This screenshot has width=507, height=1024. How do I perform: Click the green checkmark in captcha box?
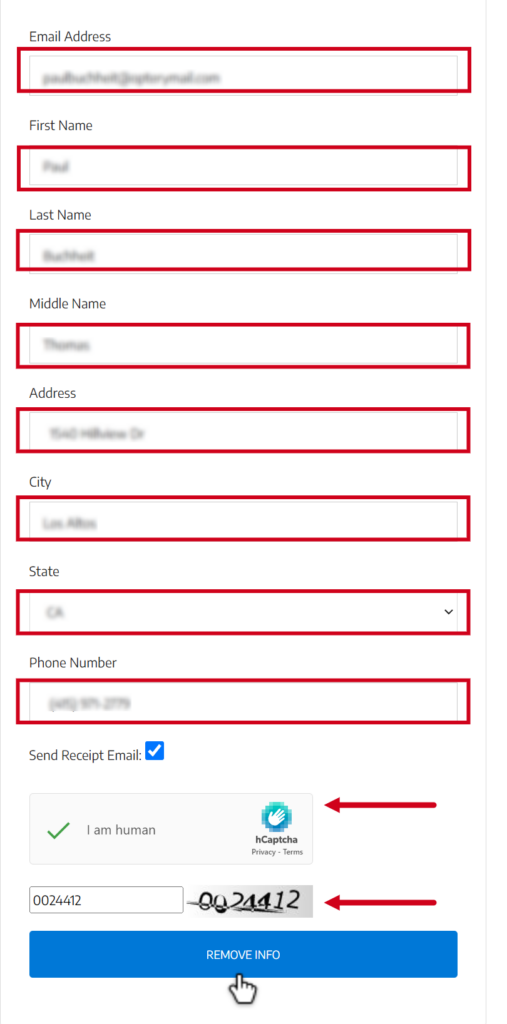tap(58, 831)
